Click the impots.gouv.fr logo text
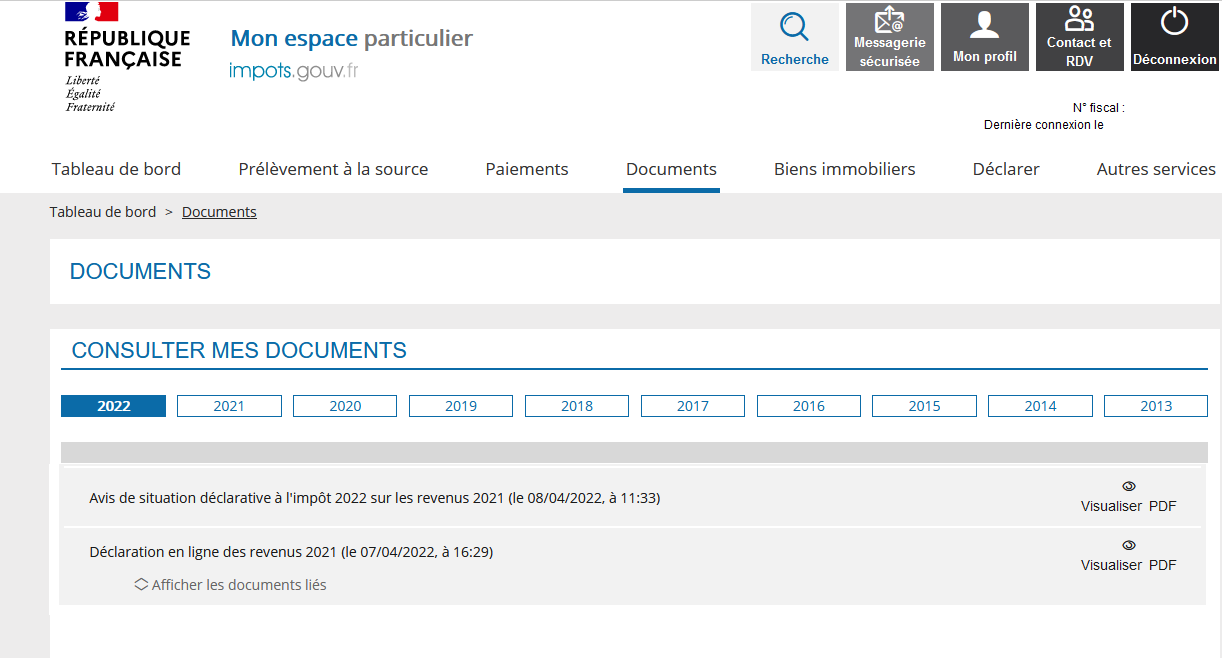The image size is (1222, 658). tap(294, 71)
